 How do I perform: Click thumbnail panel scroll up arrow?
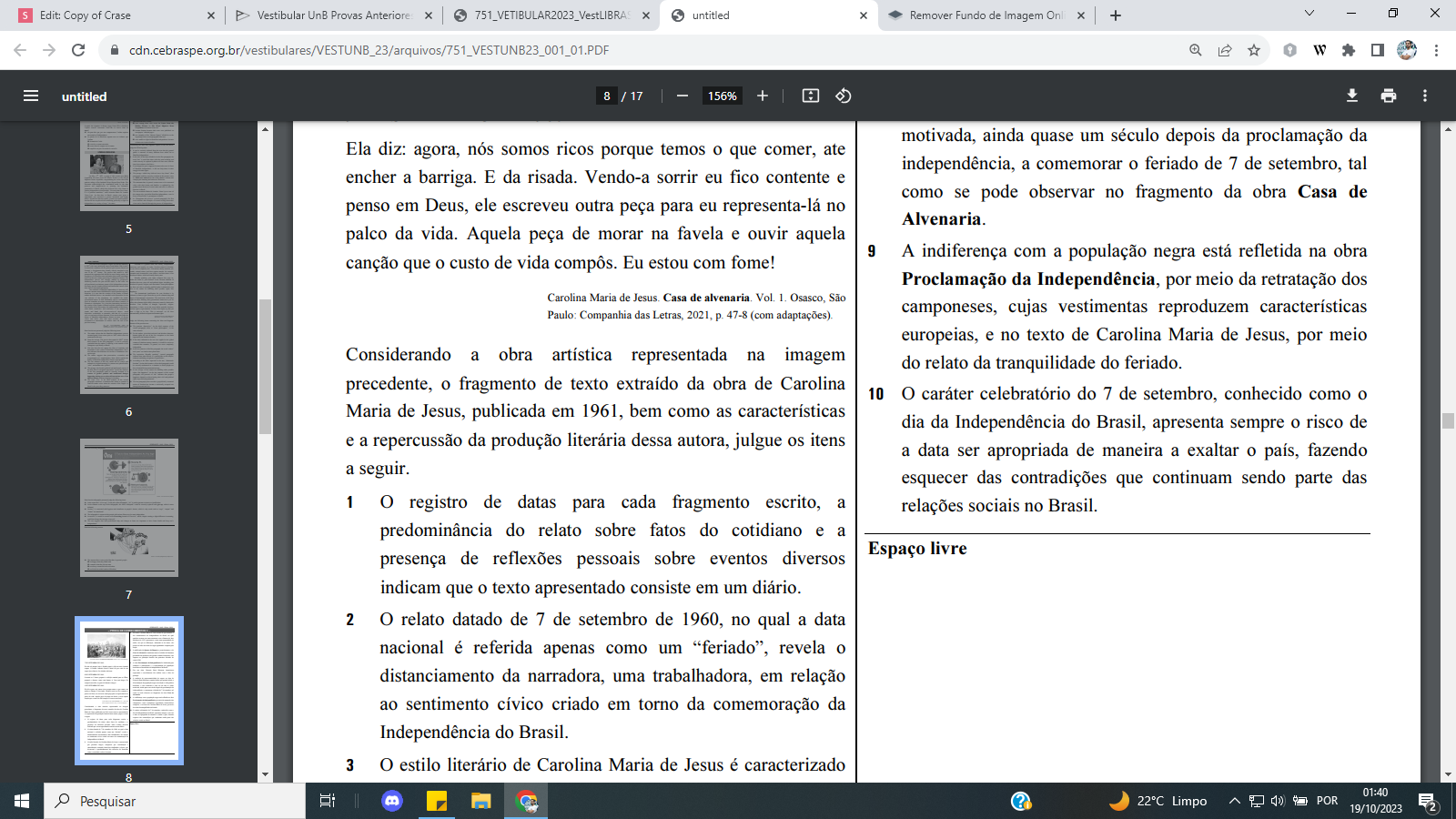point(266,128)
